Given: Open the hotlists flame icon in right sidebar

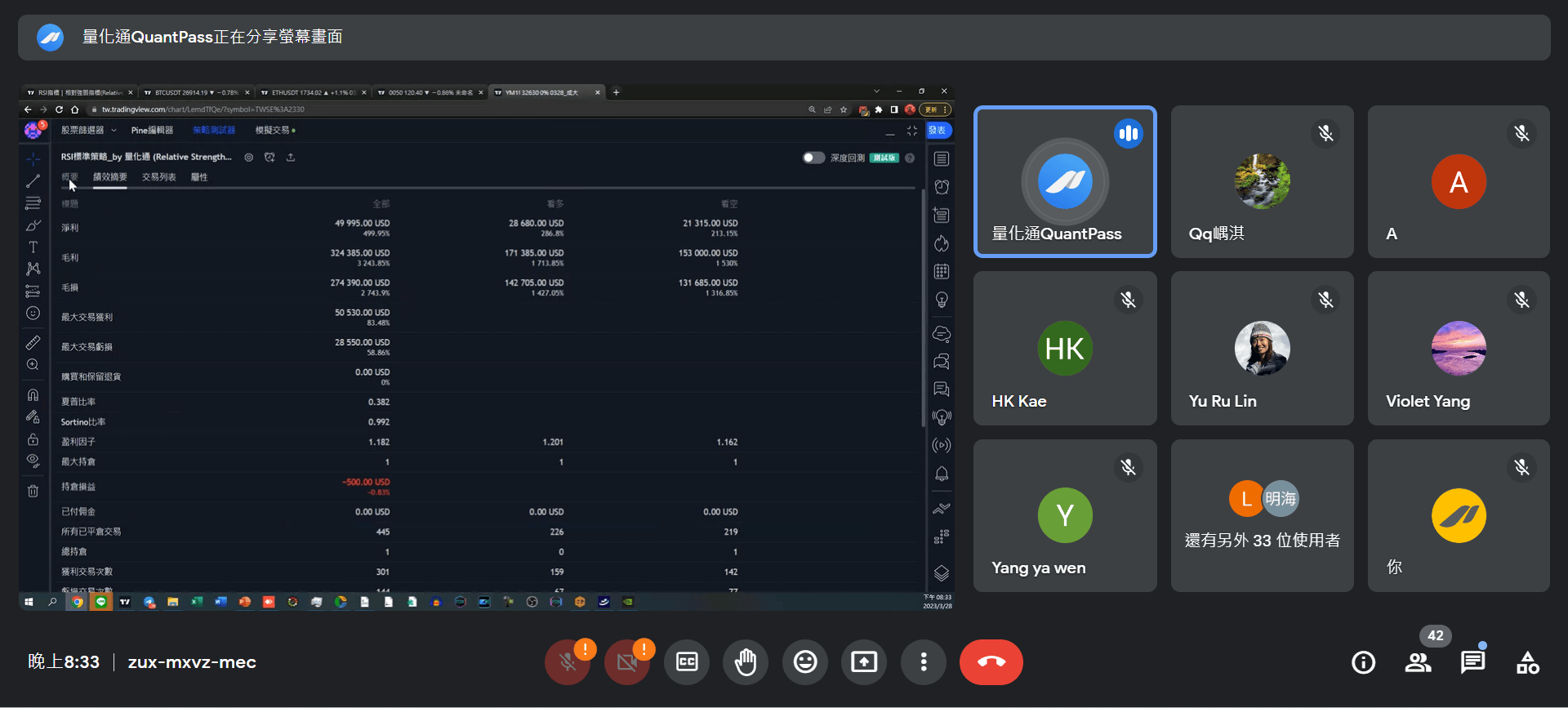Looking at the screenshot, I should click(942, 243).
